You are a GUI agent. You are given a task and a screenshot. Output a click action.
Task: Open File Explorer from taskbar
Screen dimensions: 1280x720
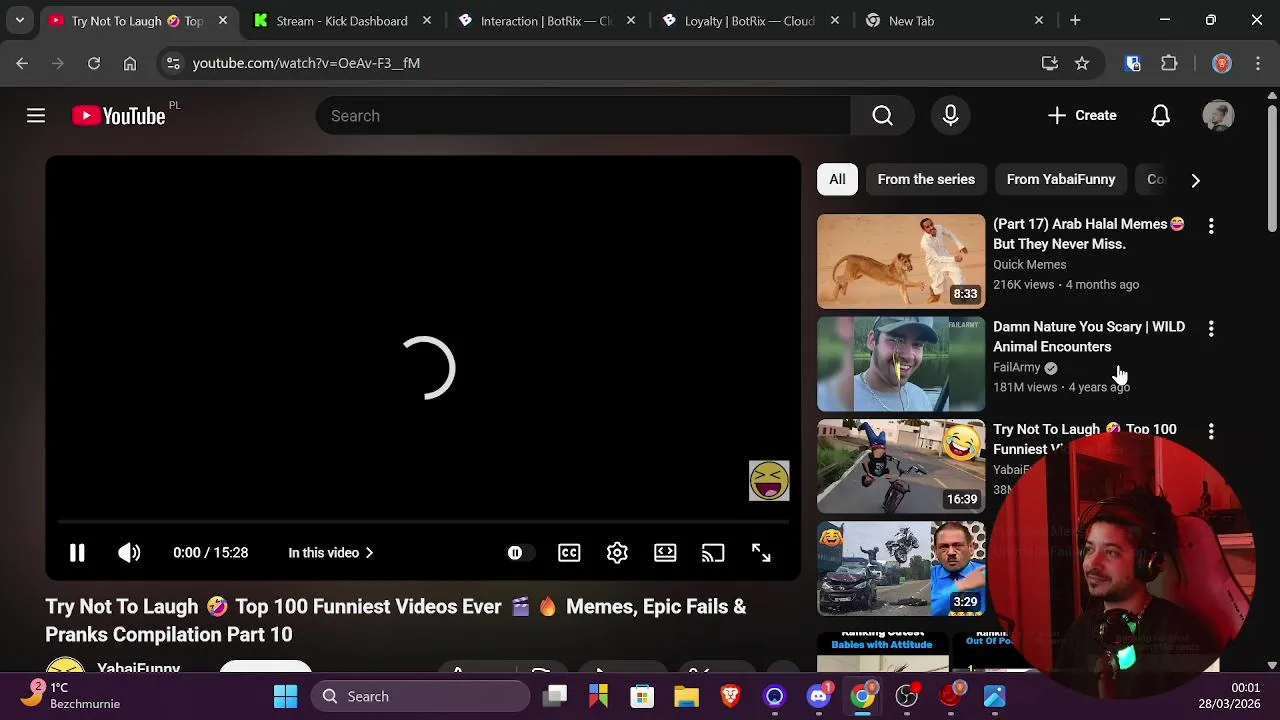click(x=687, y=696)
